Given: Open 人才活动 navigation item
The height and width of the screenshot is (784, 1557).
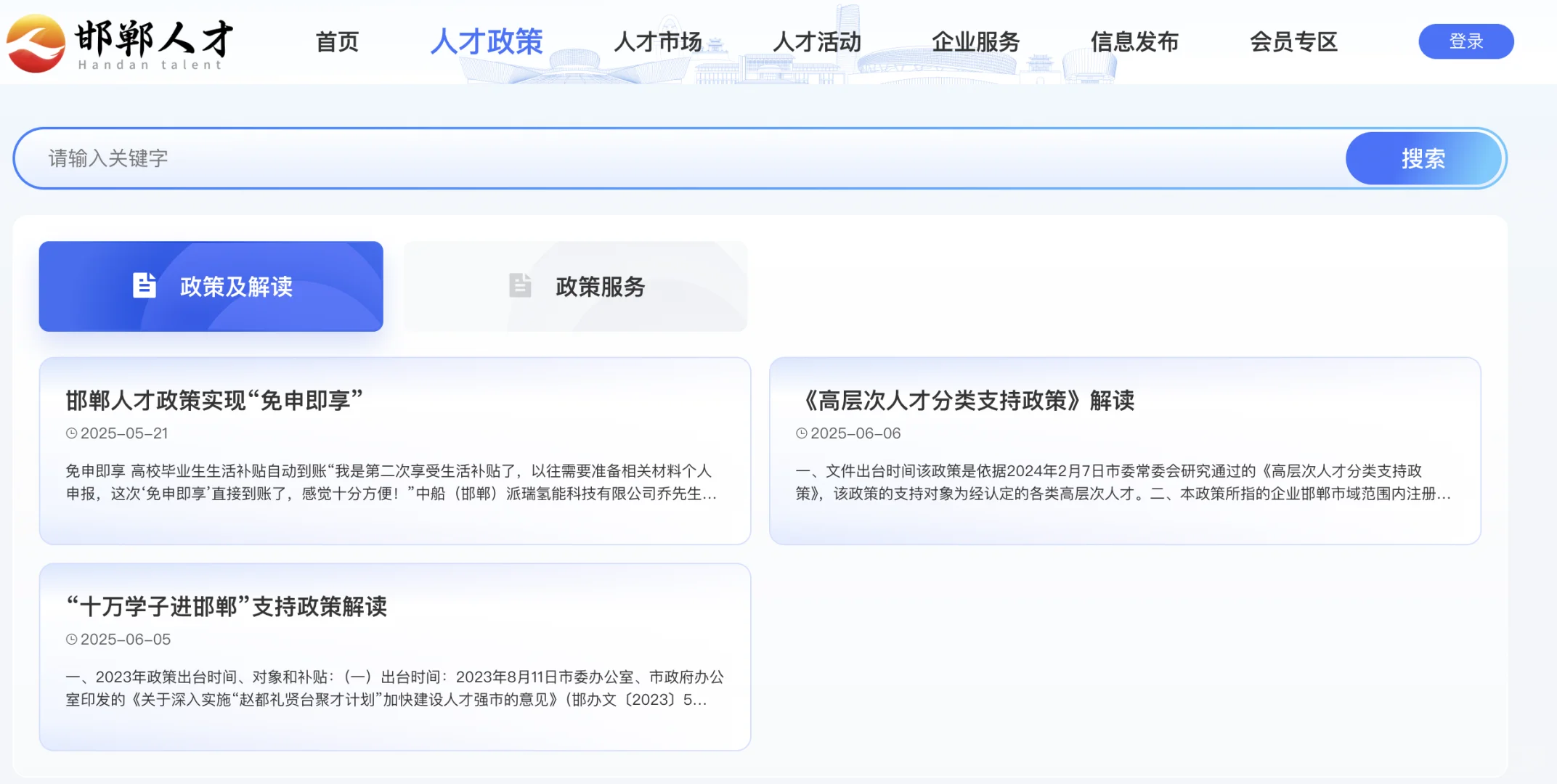Looking at the screenshot, I should pos(816,42).
